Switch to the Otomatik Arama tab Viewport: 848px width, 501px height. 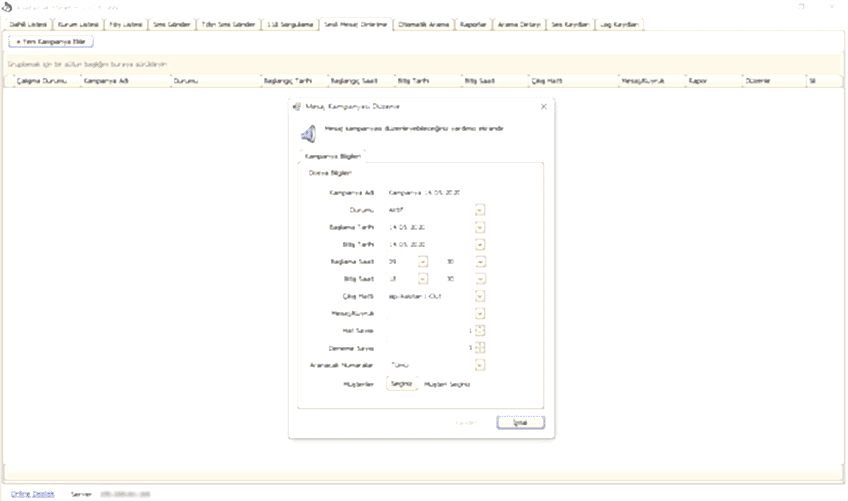click(x=424, y=23)
